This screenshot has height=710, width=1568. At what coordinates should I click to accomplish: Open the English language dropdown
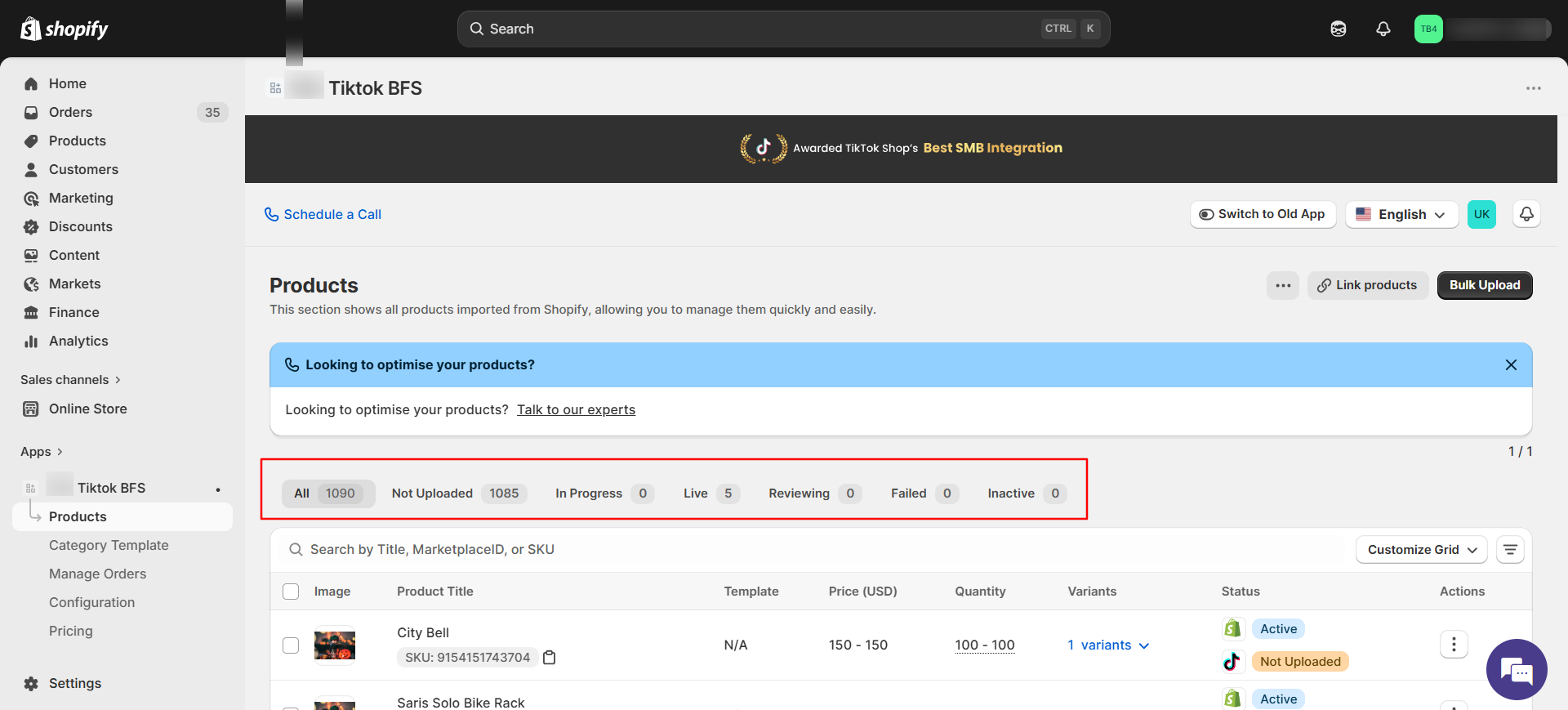1401,214
